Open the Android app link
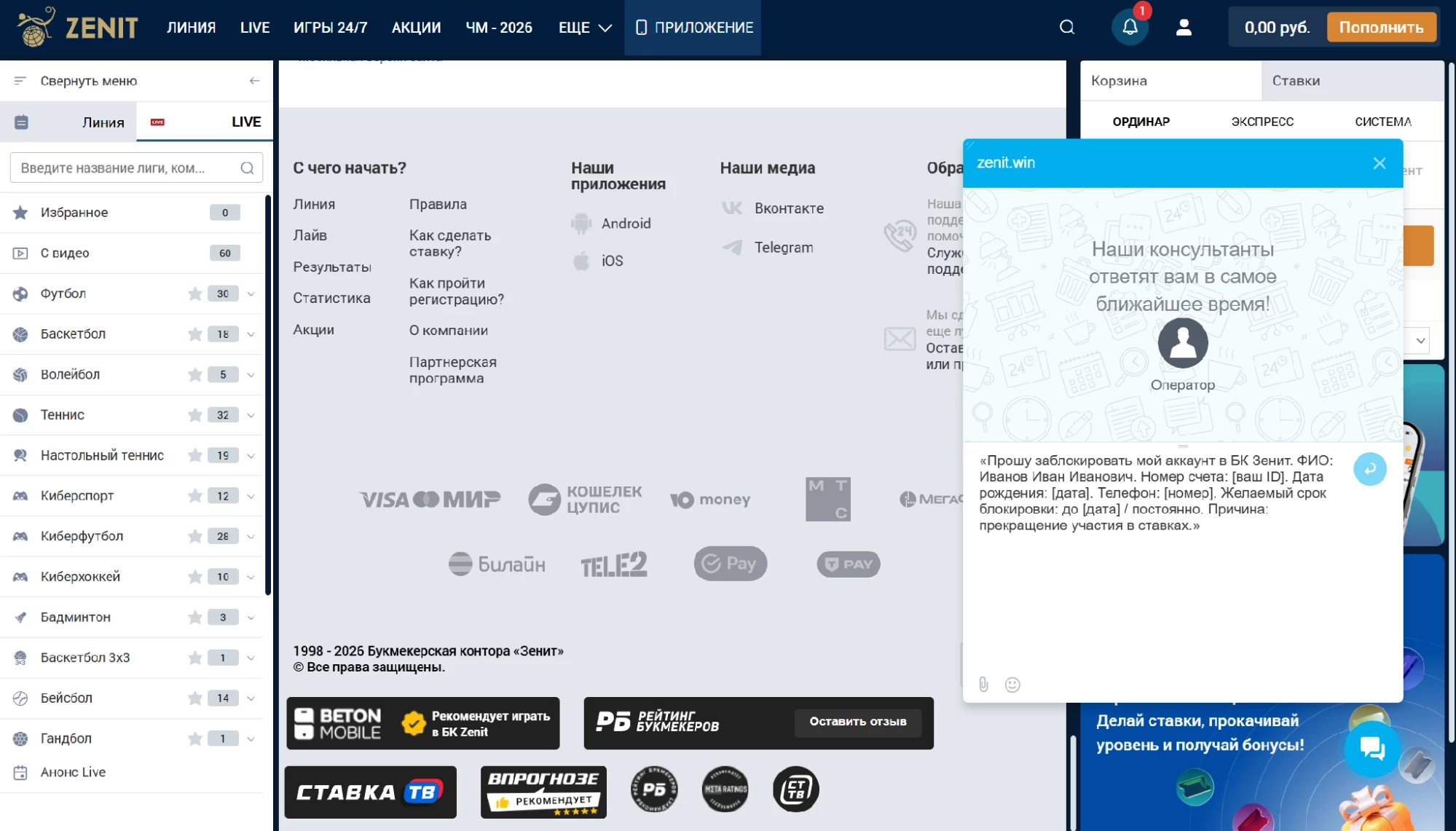The image size is (1456, 831). (626, 224)
